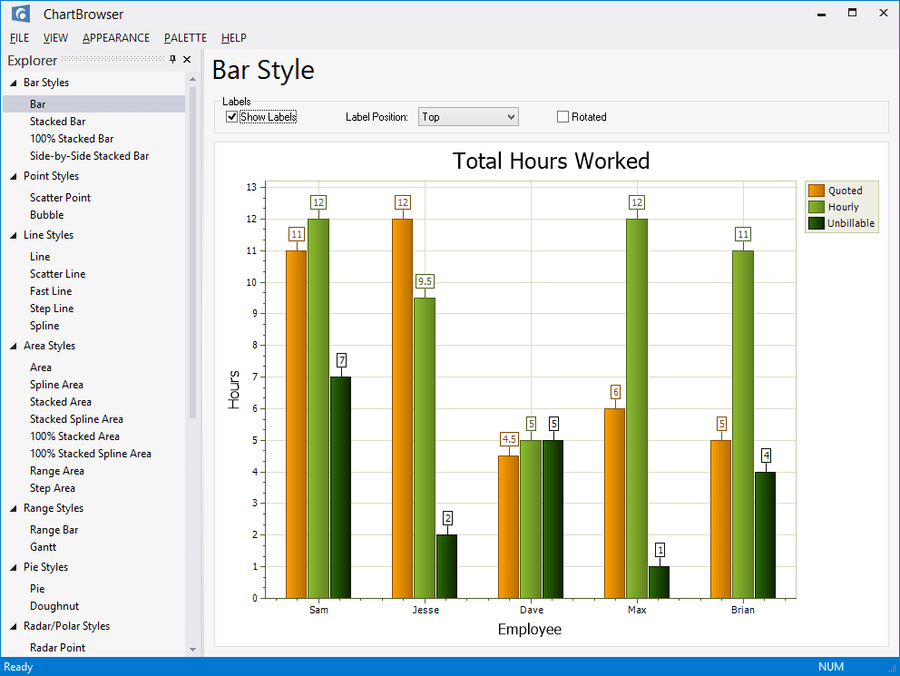Select Stacked Bar chart style
Image resolution: width=900 pixels, height=676 pixels.
[x=57, y=122]
